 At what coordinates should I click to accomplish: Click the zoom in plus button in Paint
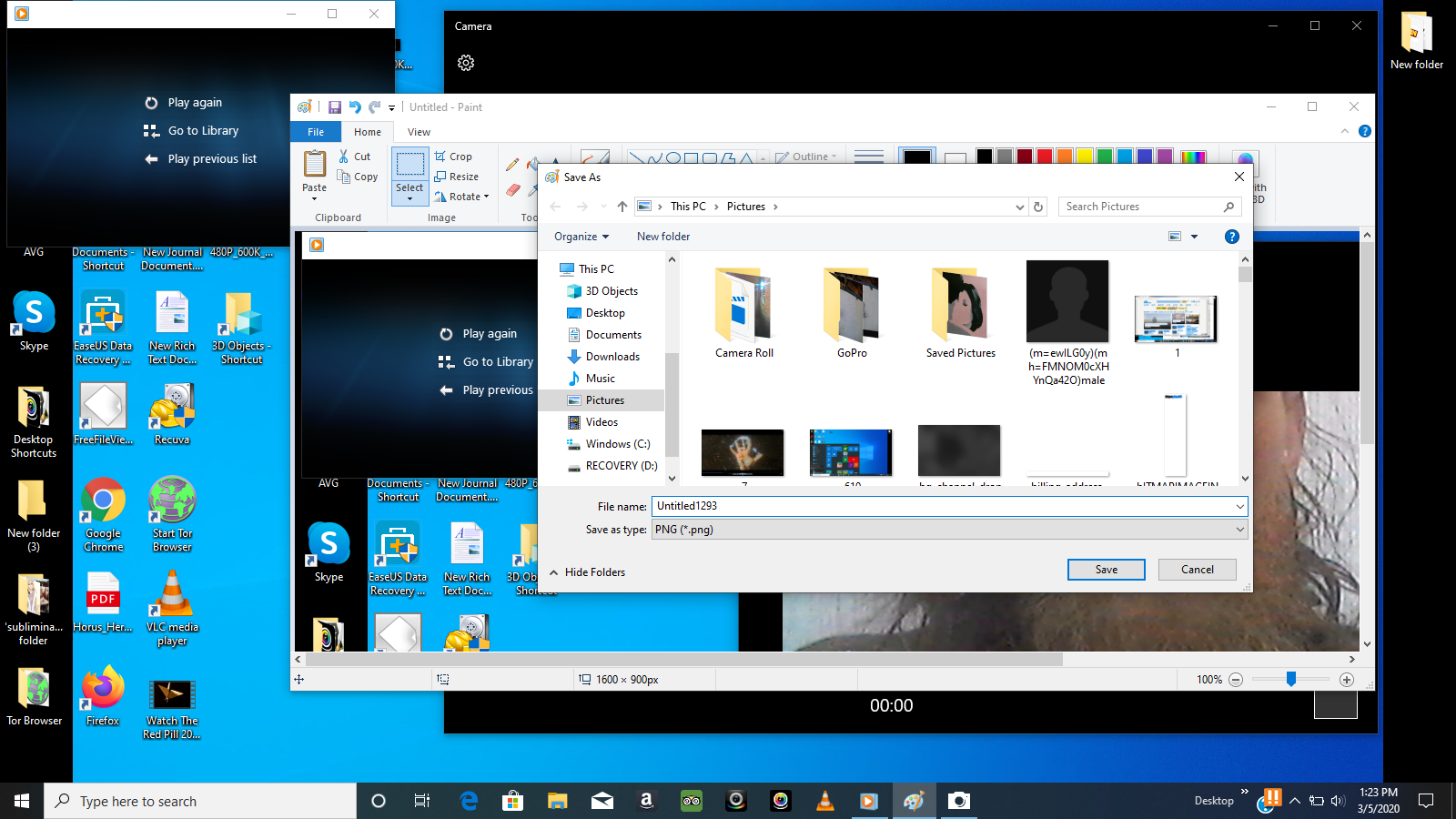point(1347,680)
